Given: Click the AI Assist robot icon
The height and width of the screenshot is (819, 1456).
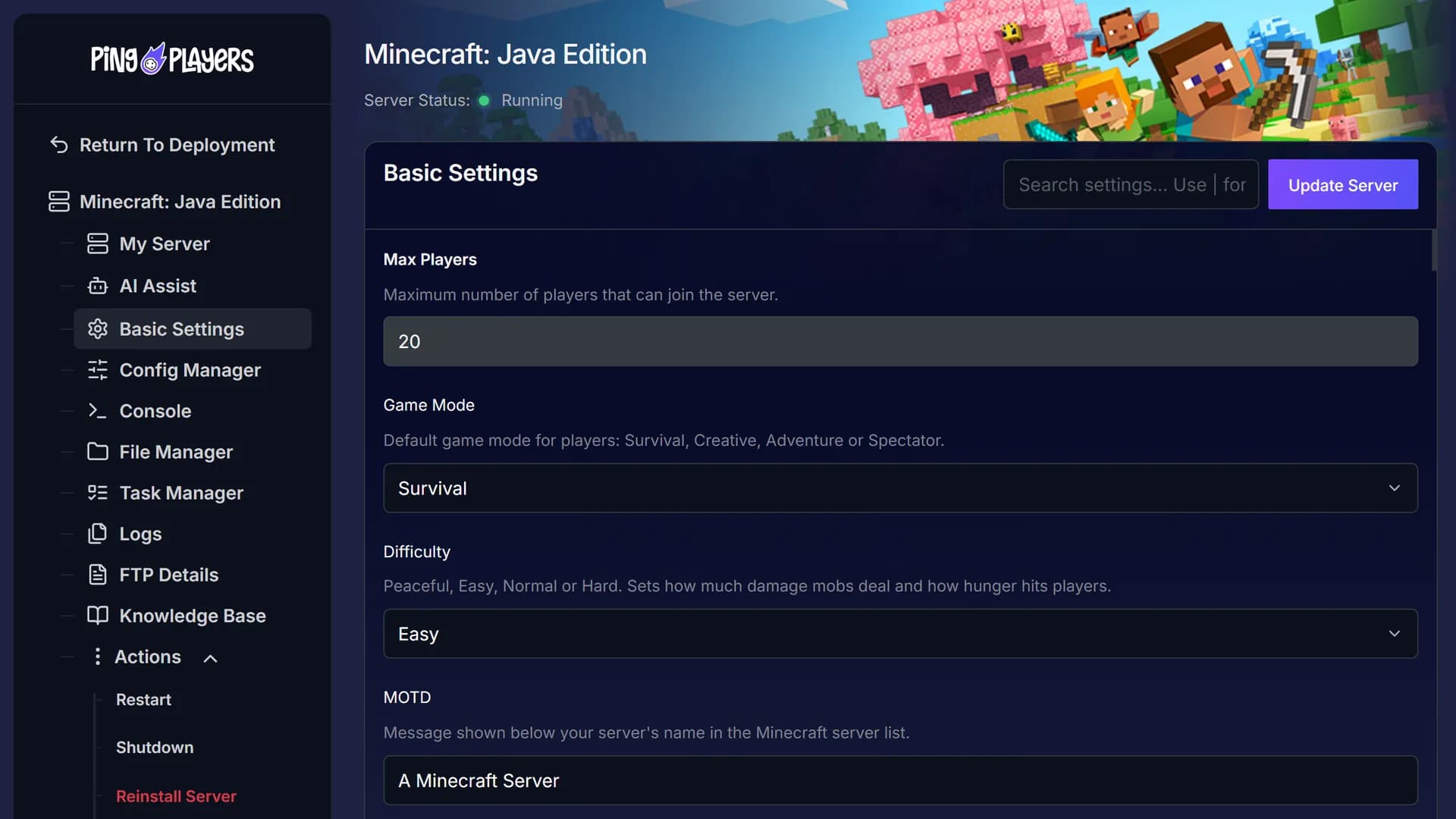Looking at the screenshot, I should click(98, 286).
